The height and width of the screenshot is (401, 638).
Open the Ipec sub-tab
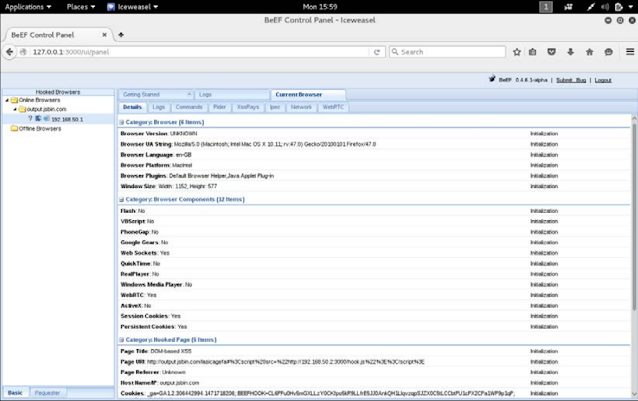tap(275, 107)
